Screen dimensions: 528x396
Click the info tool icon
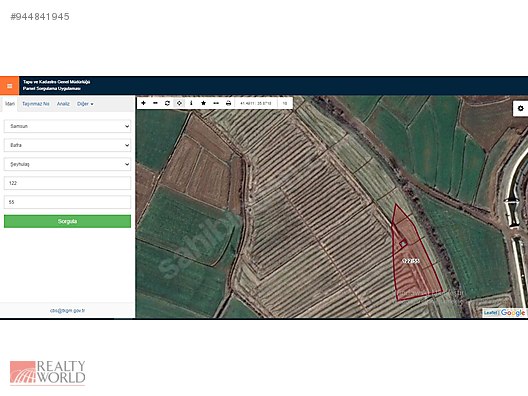point(191,103)
